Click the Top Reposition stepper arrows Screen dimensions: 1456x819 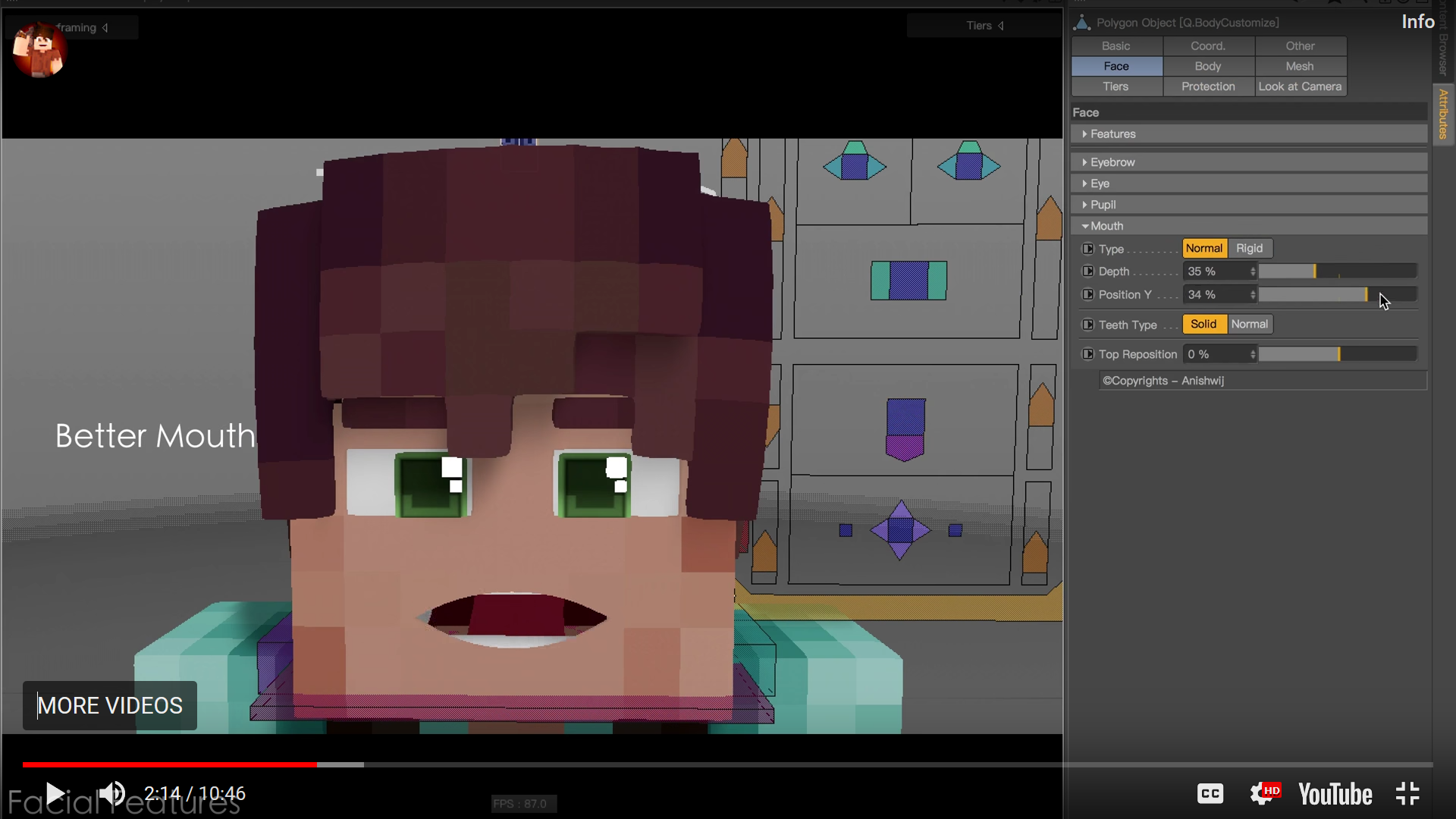click(1253, 354)
